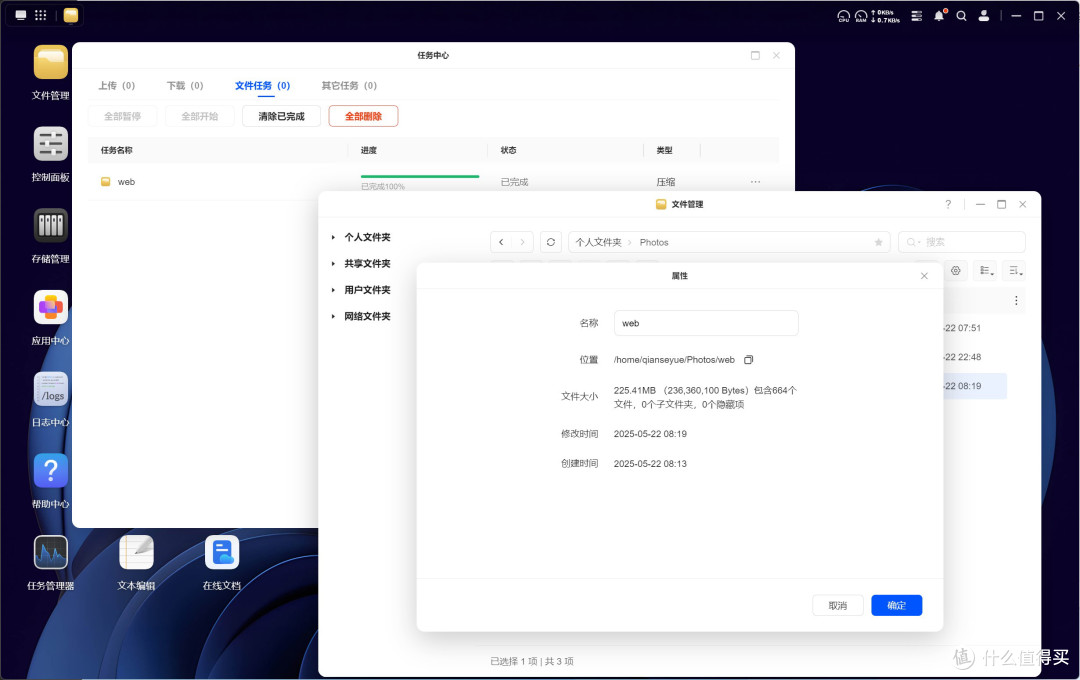
Task: Expand the 共享文件夹 tree node
Action: tap(333, 263)
